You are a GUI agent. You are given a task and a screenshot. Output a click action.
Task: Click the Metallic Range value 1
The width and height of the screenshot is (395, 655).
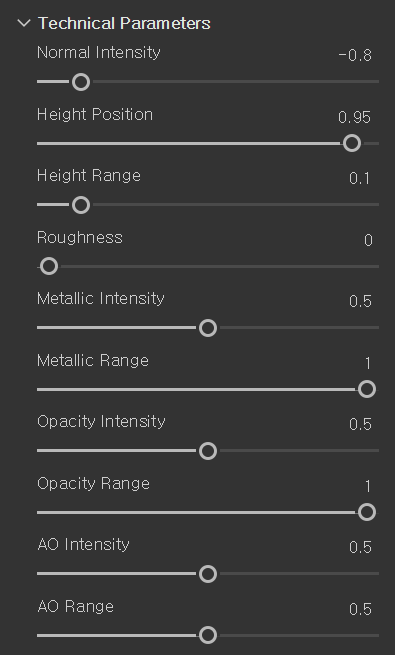tap(368, 363)
